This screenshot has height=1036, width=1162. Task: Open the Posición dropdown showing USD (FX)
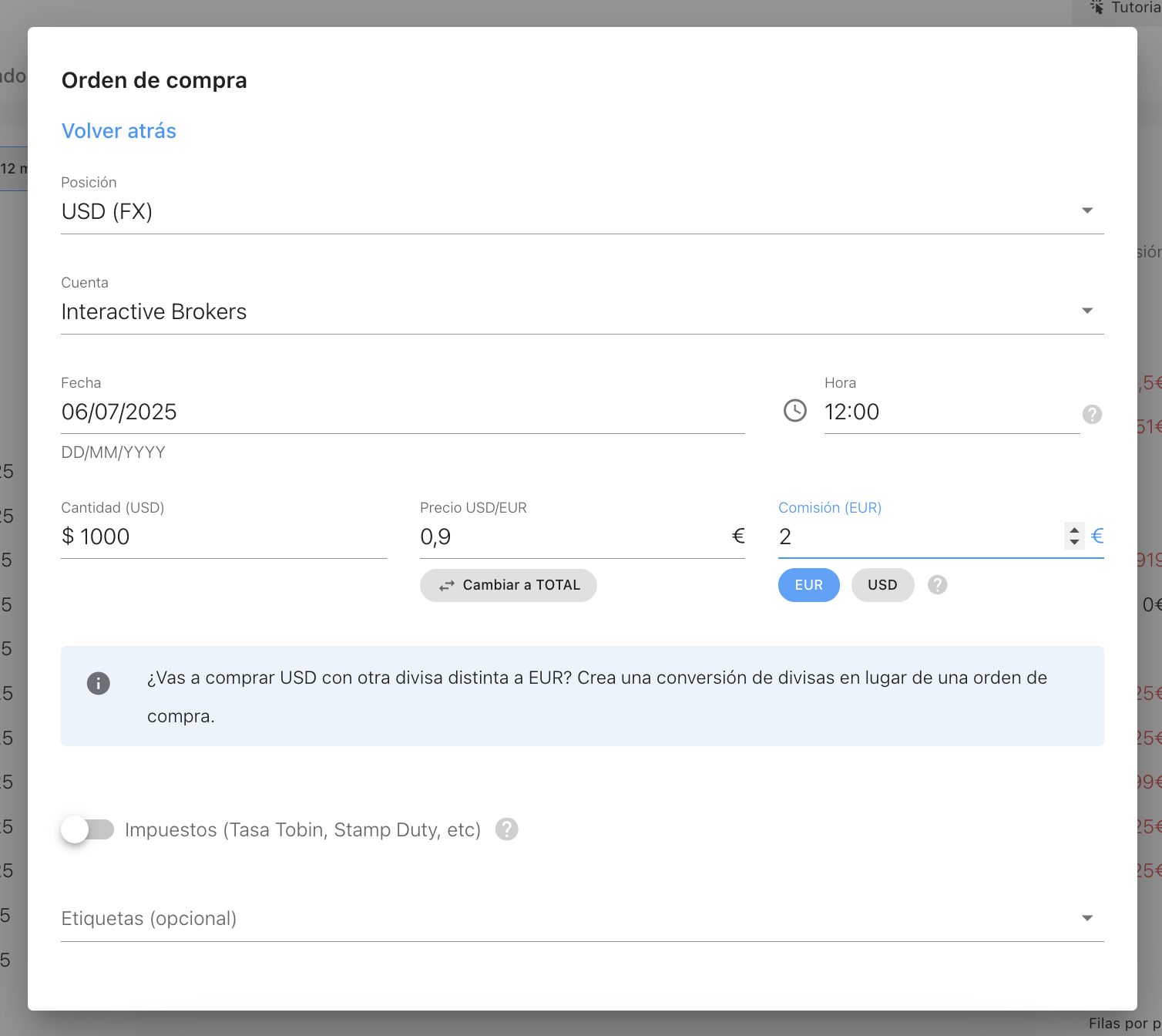[1086, 210]
